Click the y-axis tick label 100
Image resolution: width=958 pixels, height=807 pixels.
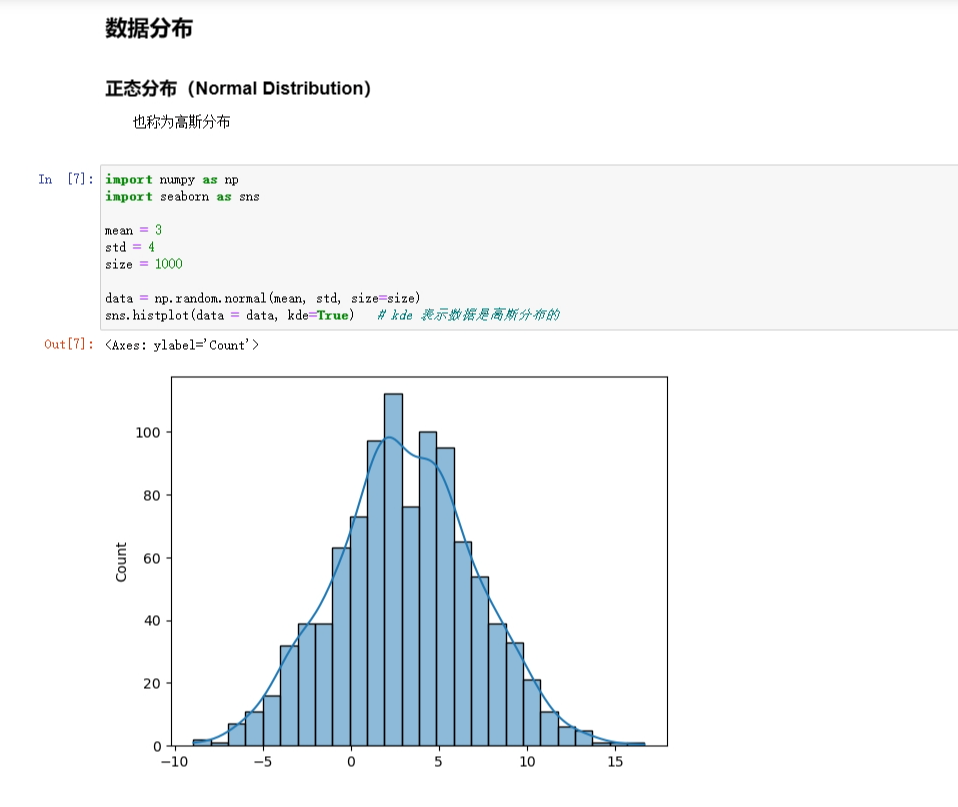click(148, 433)
